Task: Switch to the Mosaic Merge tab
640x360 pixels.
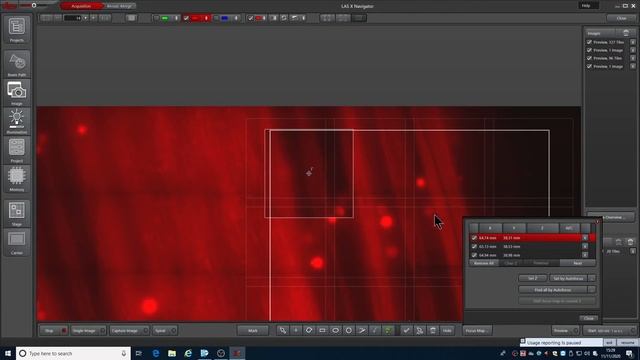Action: point(119,6)
